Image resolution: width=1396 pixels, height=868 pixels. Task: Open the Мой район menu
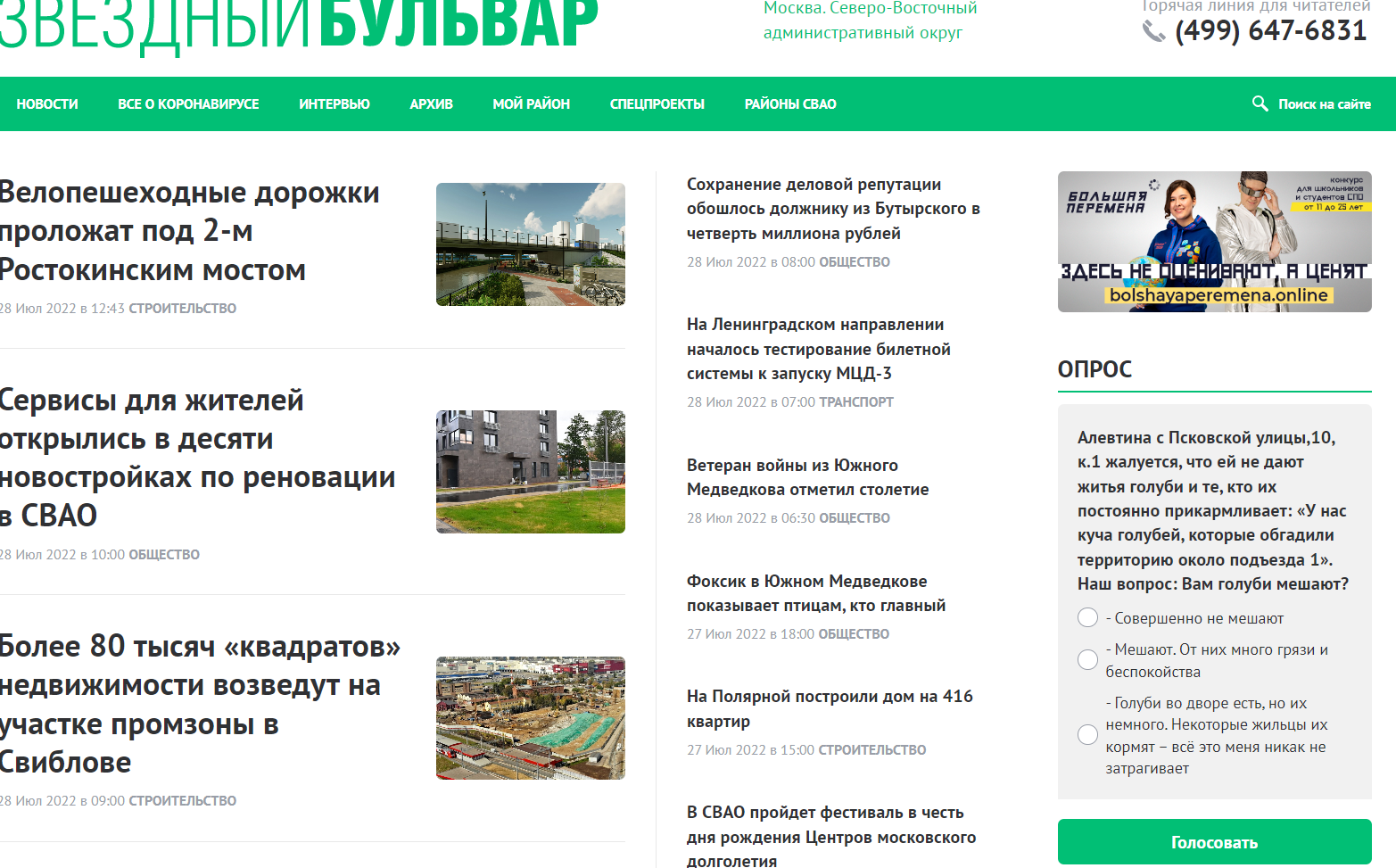531,104
